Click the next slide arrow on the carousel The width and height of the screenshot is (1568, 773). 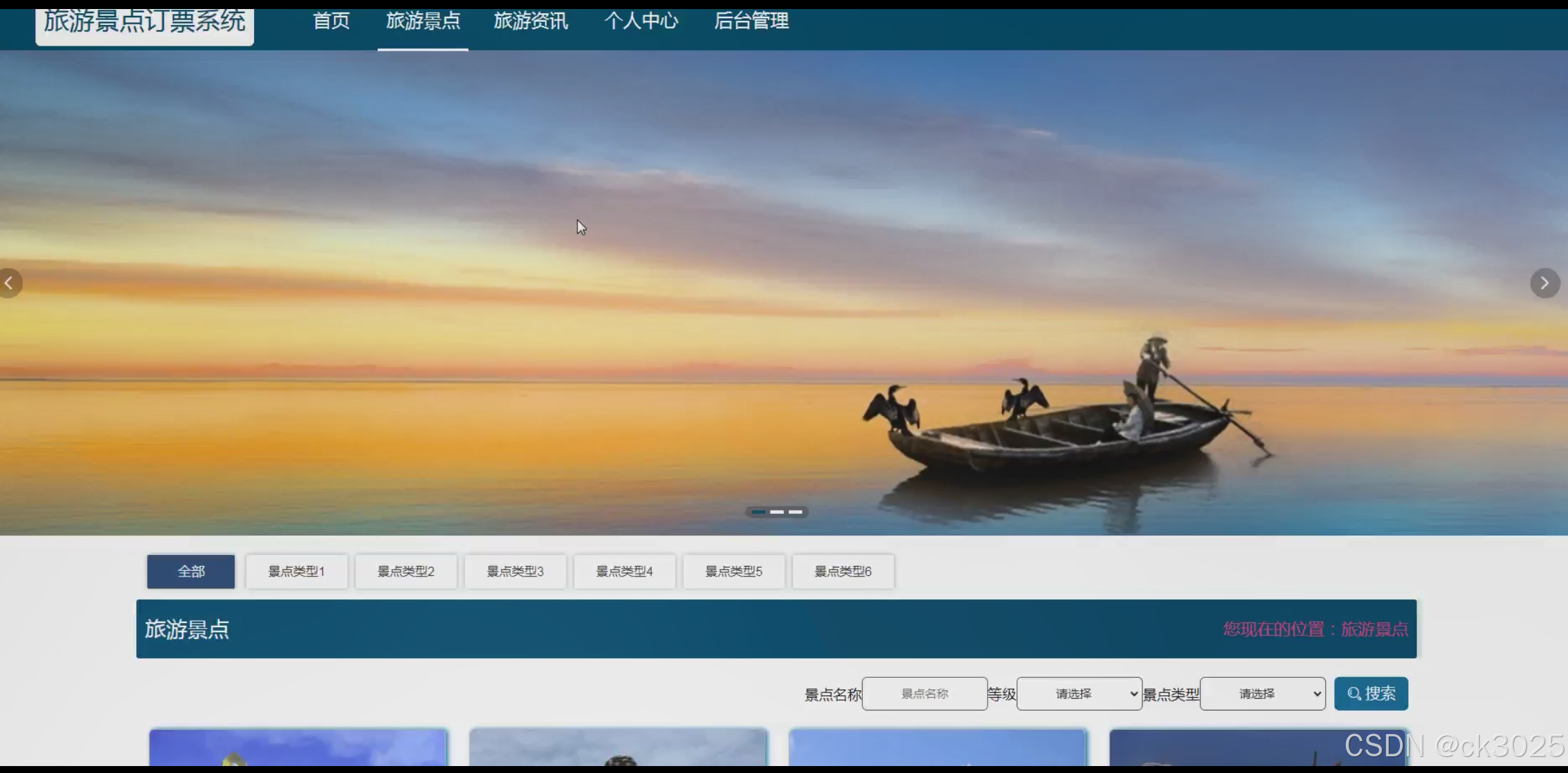coord(1544,283)
